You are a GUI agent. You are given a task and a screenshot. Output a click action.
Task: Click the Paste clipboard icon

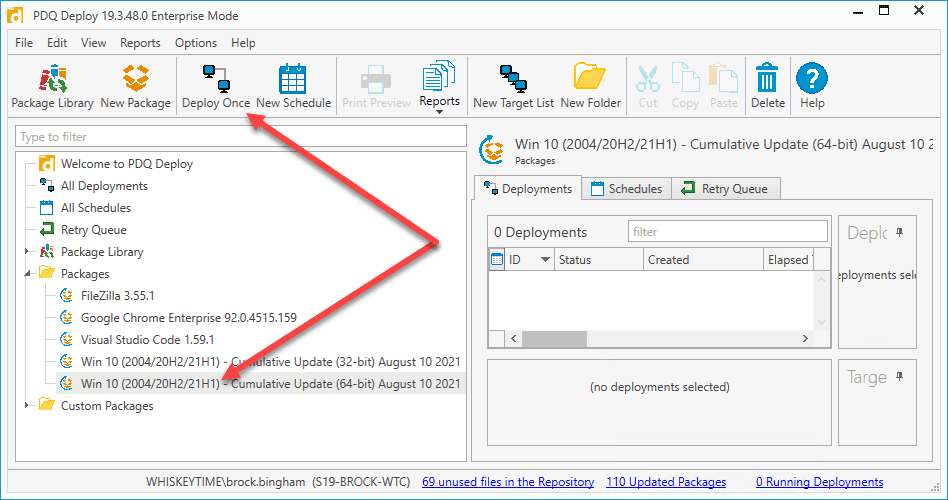tap(723, 78)
